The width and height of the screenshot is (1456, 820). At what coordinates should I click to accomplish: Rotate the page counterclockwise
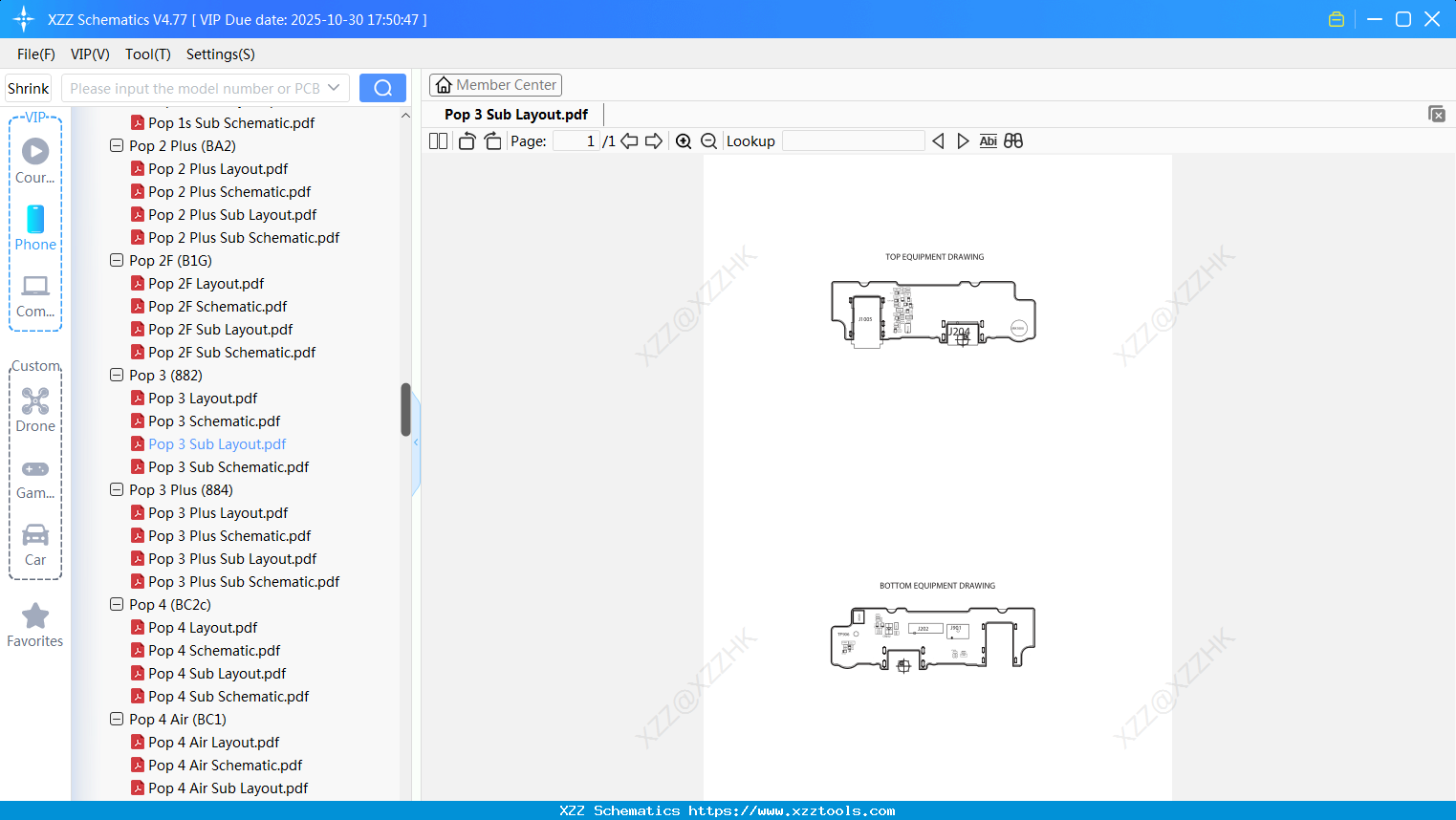pyautogui.click(x=466, y=140)
